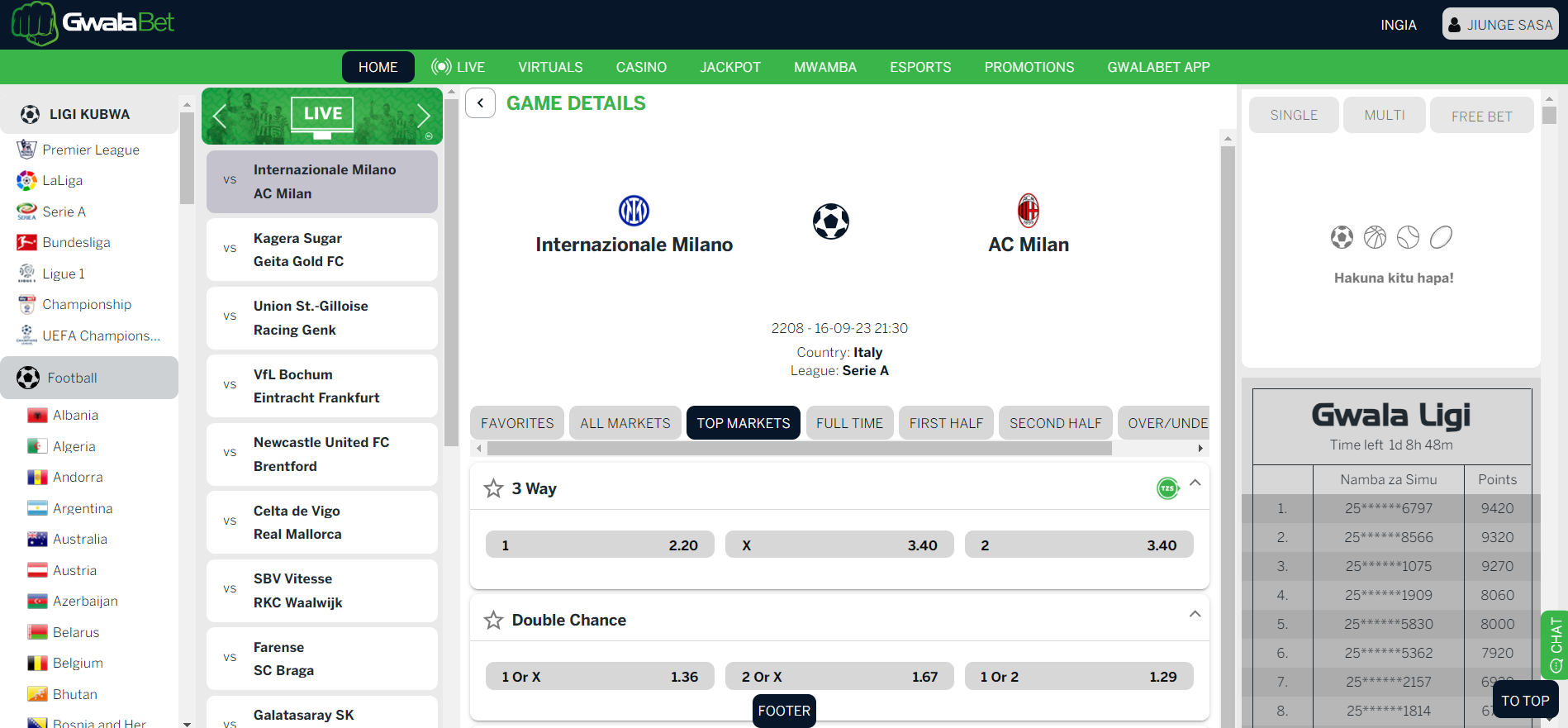This screenshot has height=728, width=1568.
Task: Click the LaLiga logo icon
Action: pos(26,180)
